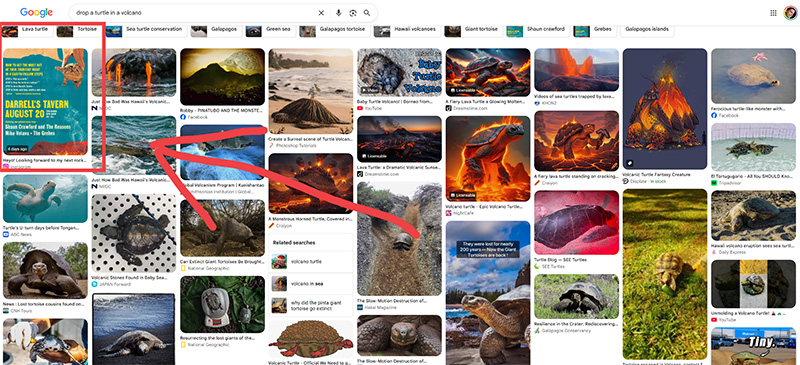Choose the 'Green sea' chip
This screenshot has height=365, width=800.
tap(270, 30)
